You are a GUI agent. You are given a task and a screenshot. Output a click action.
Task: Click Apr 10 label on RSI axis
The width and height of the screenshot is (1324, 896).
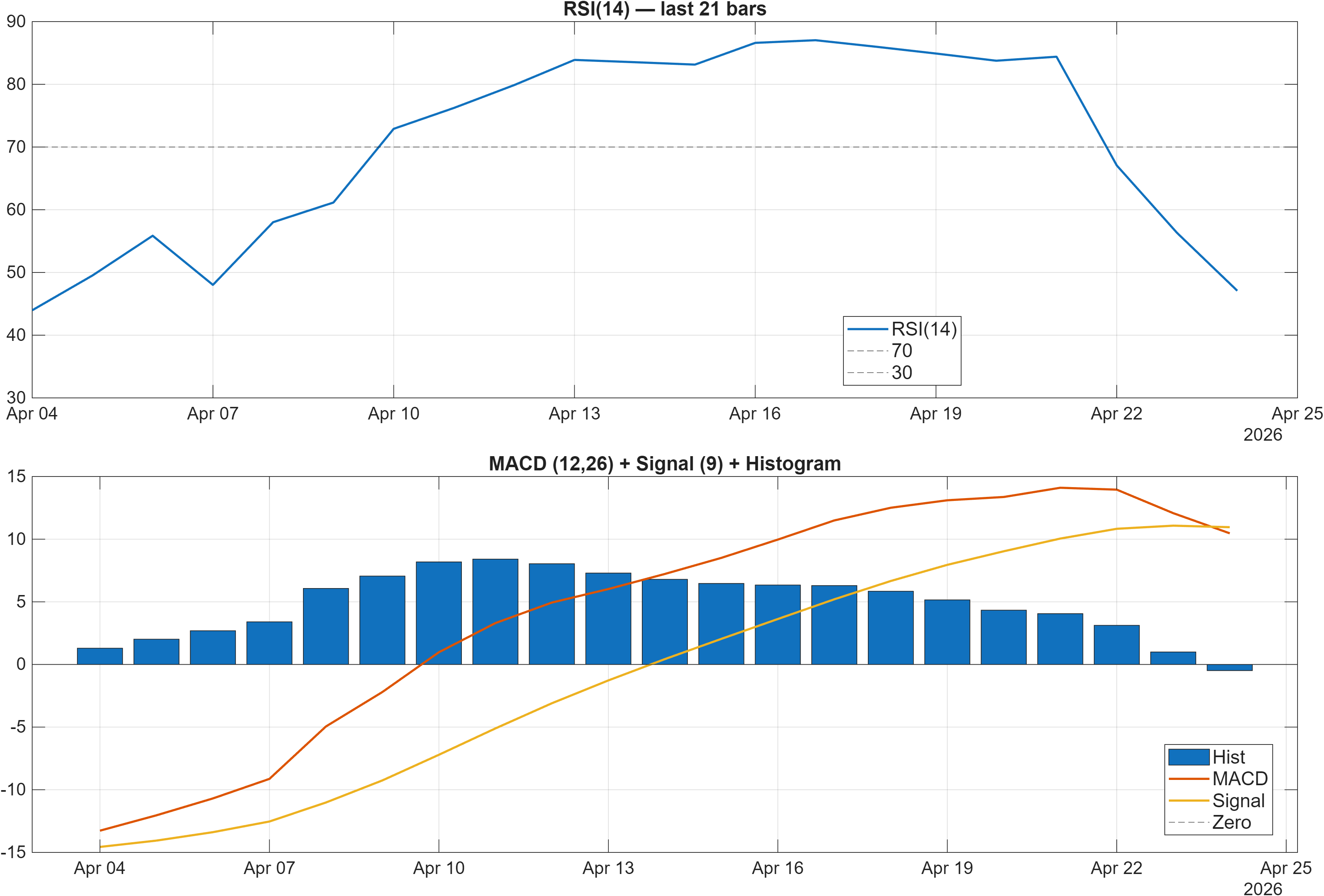coord(393,414)
